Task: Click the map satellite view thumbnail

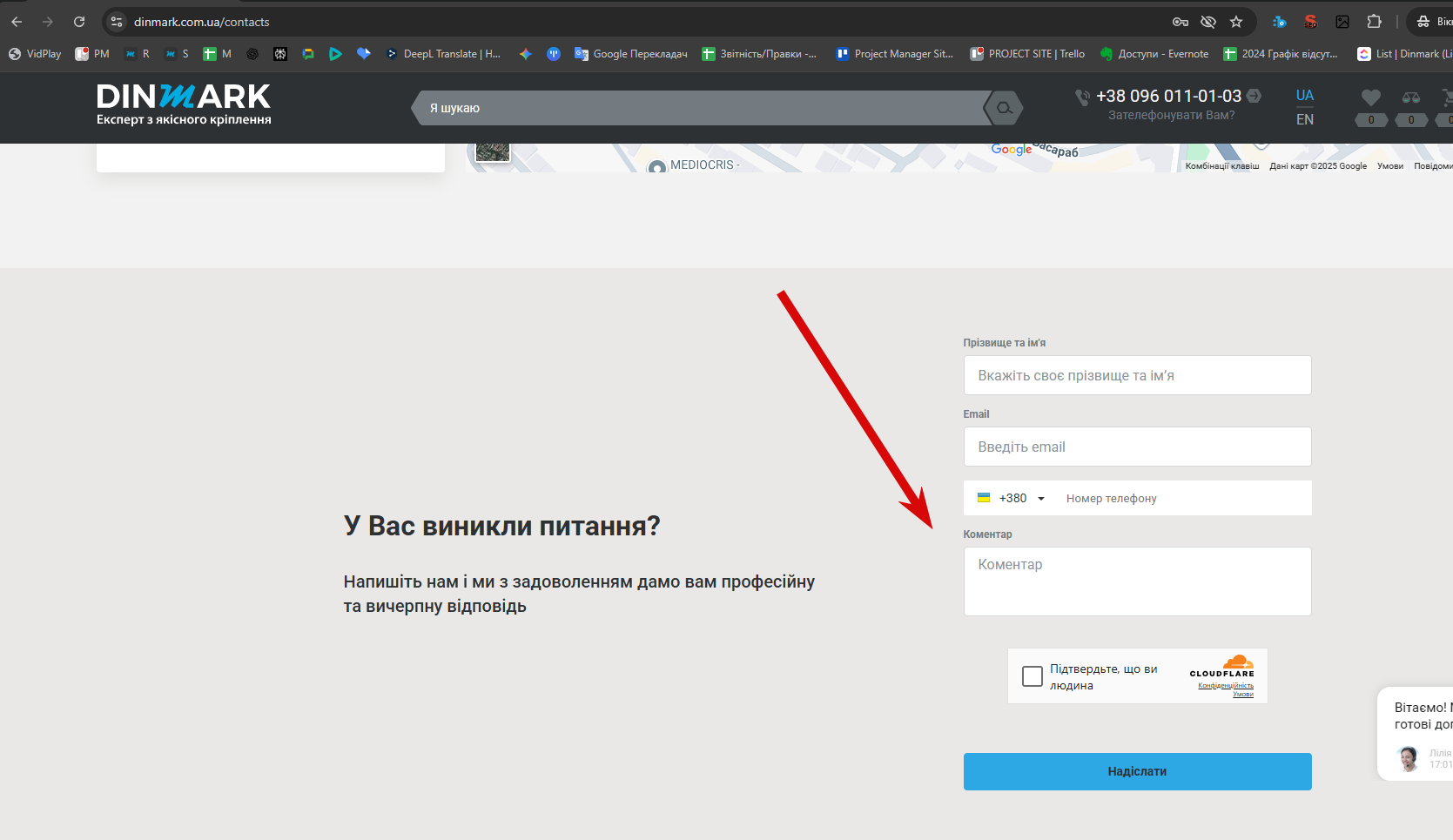Action: (493, 151)
